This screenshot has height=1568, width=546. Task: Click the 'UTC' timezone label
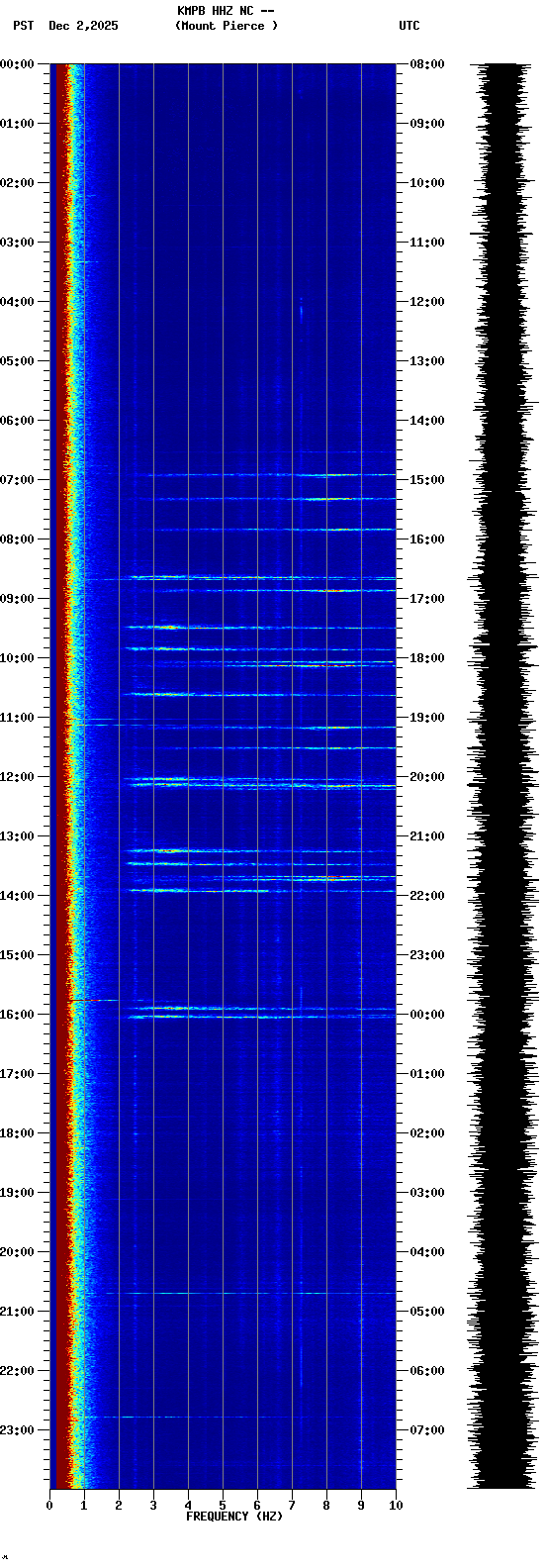[409, 26]
